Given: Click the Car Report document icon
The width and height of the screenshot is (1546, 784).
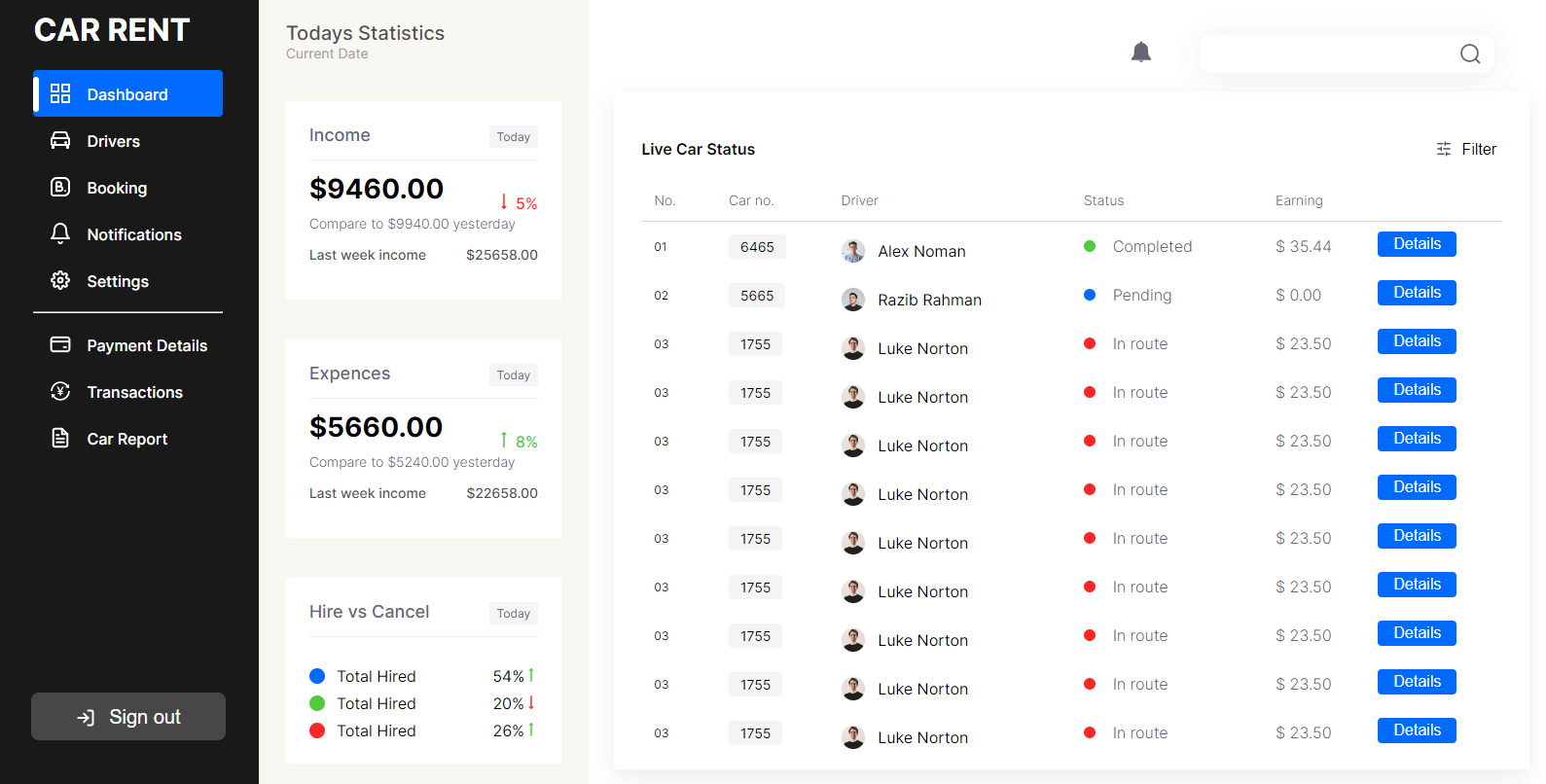Looking at the screenshot, I should (x=60, y=438).
